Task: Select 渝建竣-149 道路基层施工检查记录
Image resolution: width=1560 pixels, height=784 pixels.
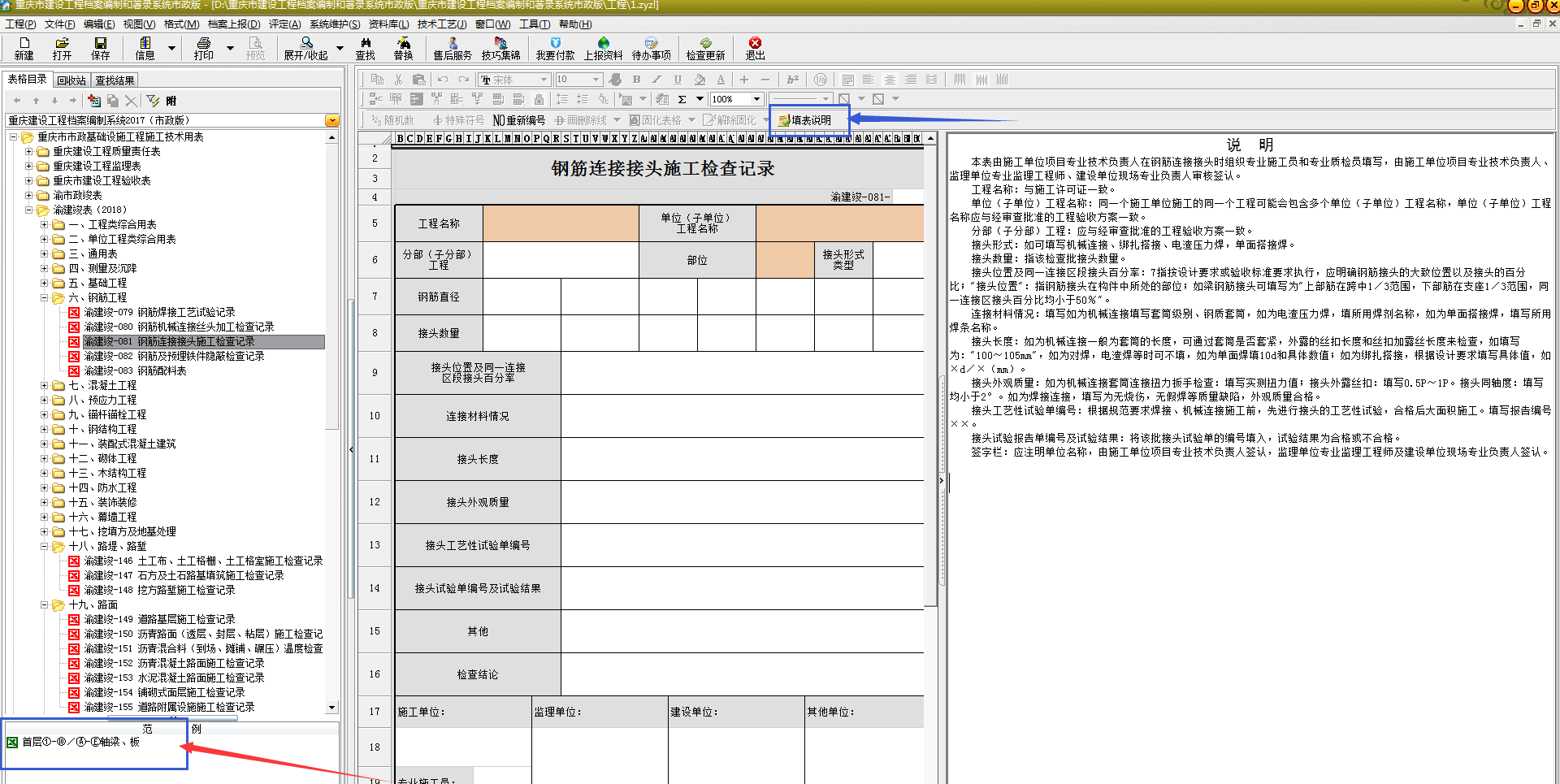Action: coord(159,620)
